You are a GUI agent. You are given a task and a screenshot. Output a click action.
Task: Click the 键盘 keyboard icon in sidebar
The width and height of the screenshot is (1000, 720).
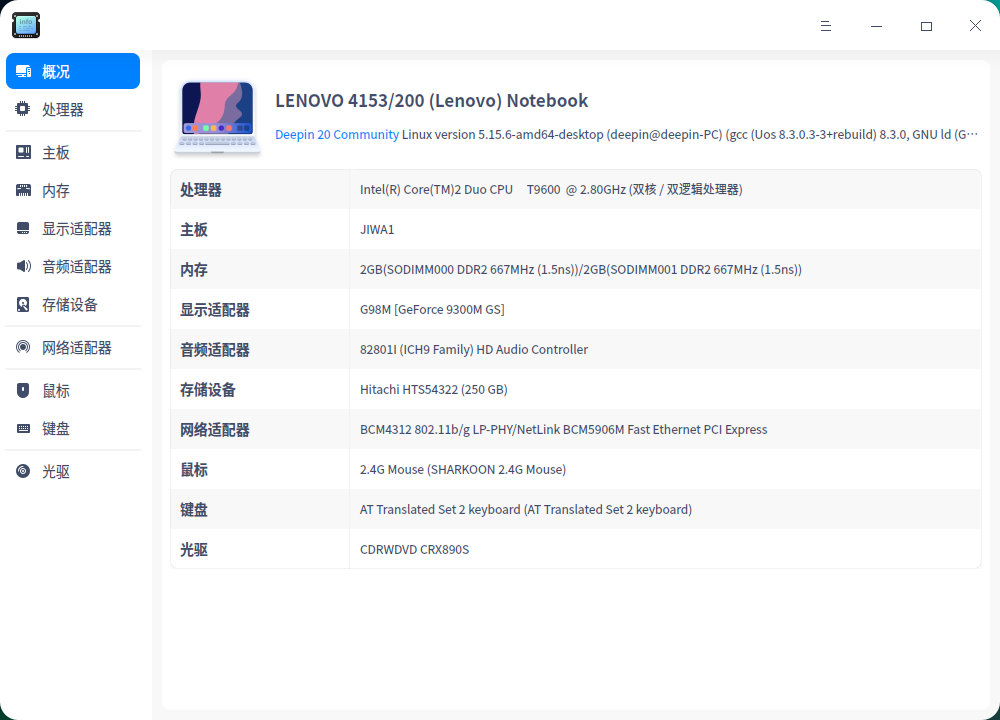click(23, 429)
